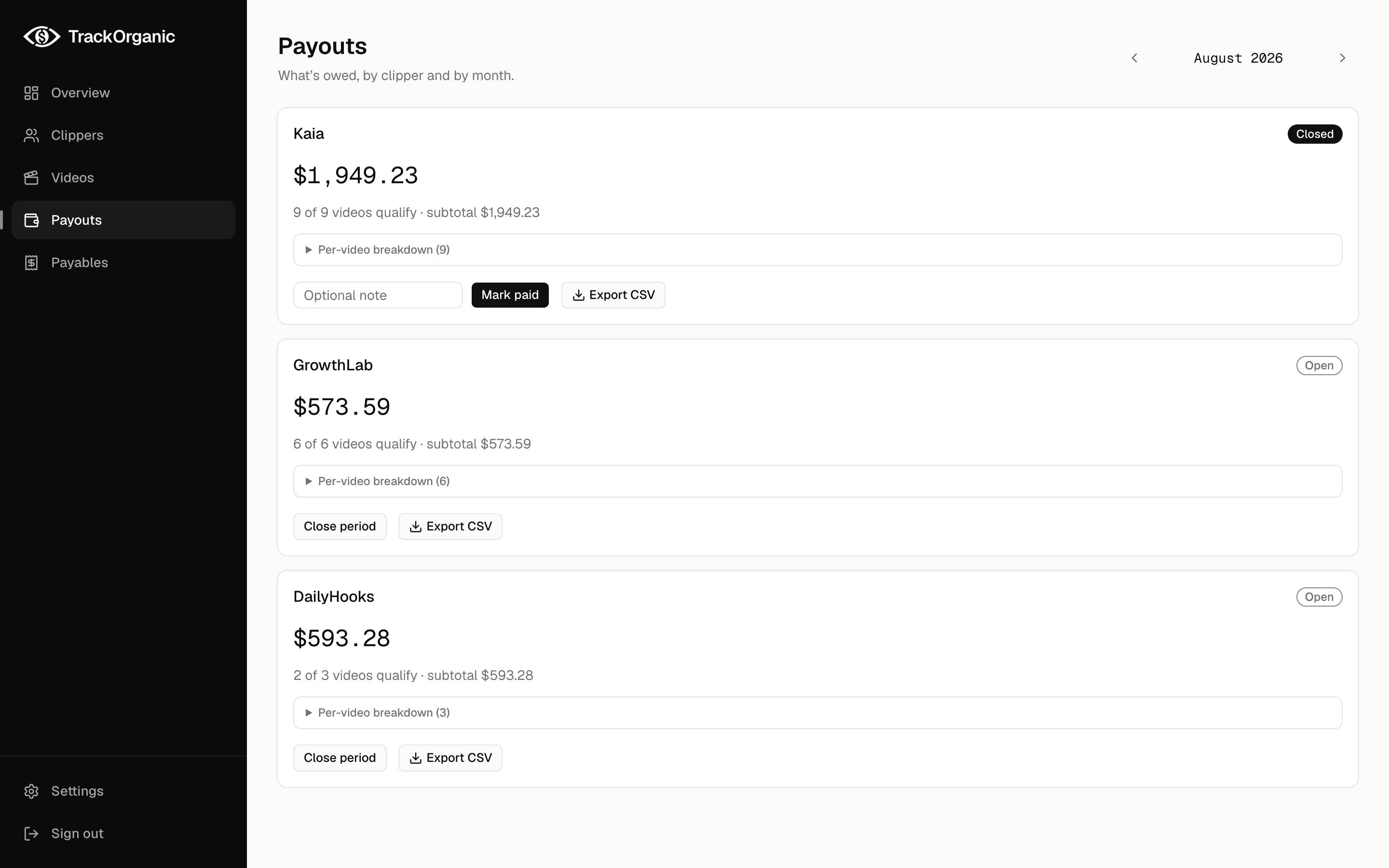Advance to next month with right chevron

coord(1342,58)
